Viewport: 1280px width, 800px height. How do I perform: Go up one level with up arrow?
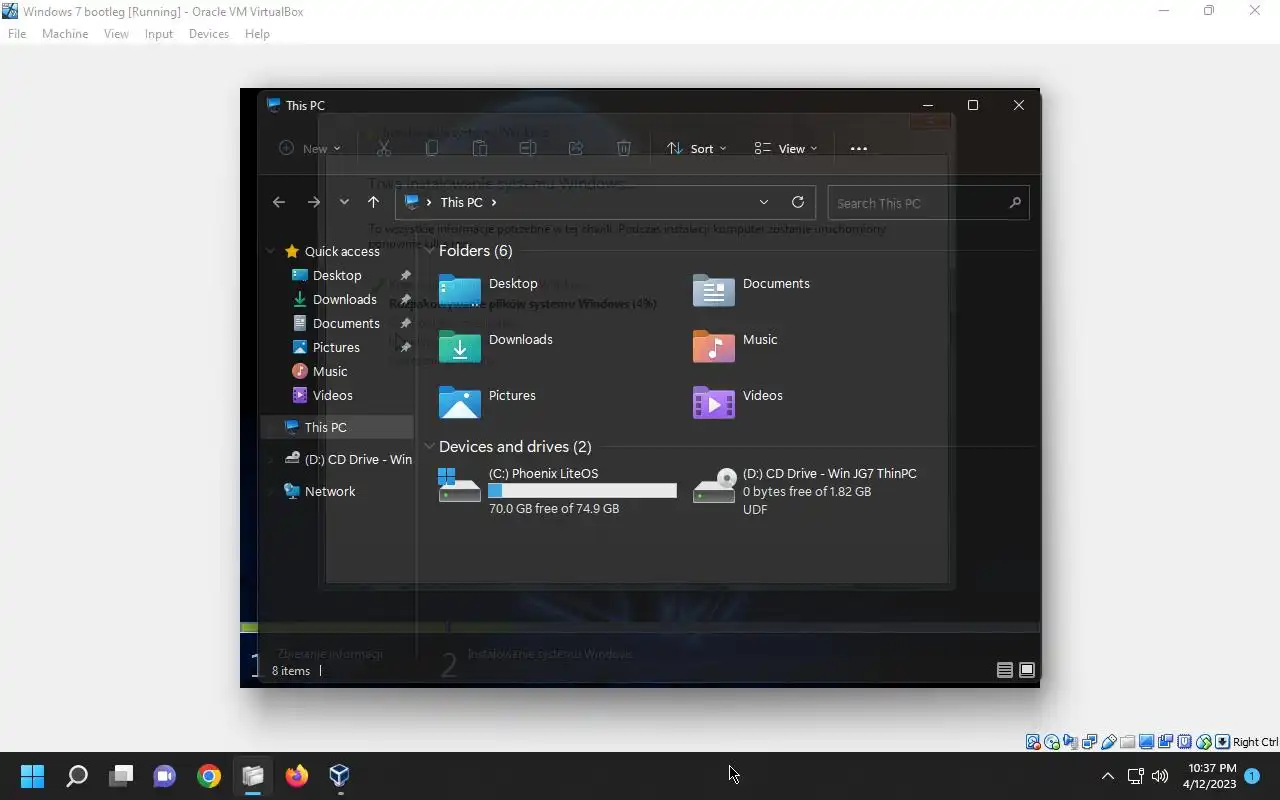coord(373,202)
